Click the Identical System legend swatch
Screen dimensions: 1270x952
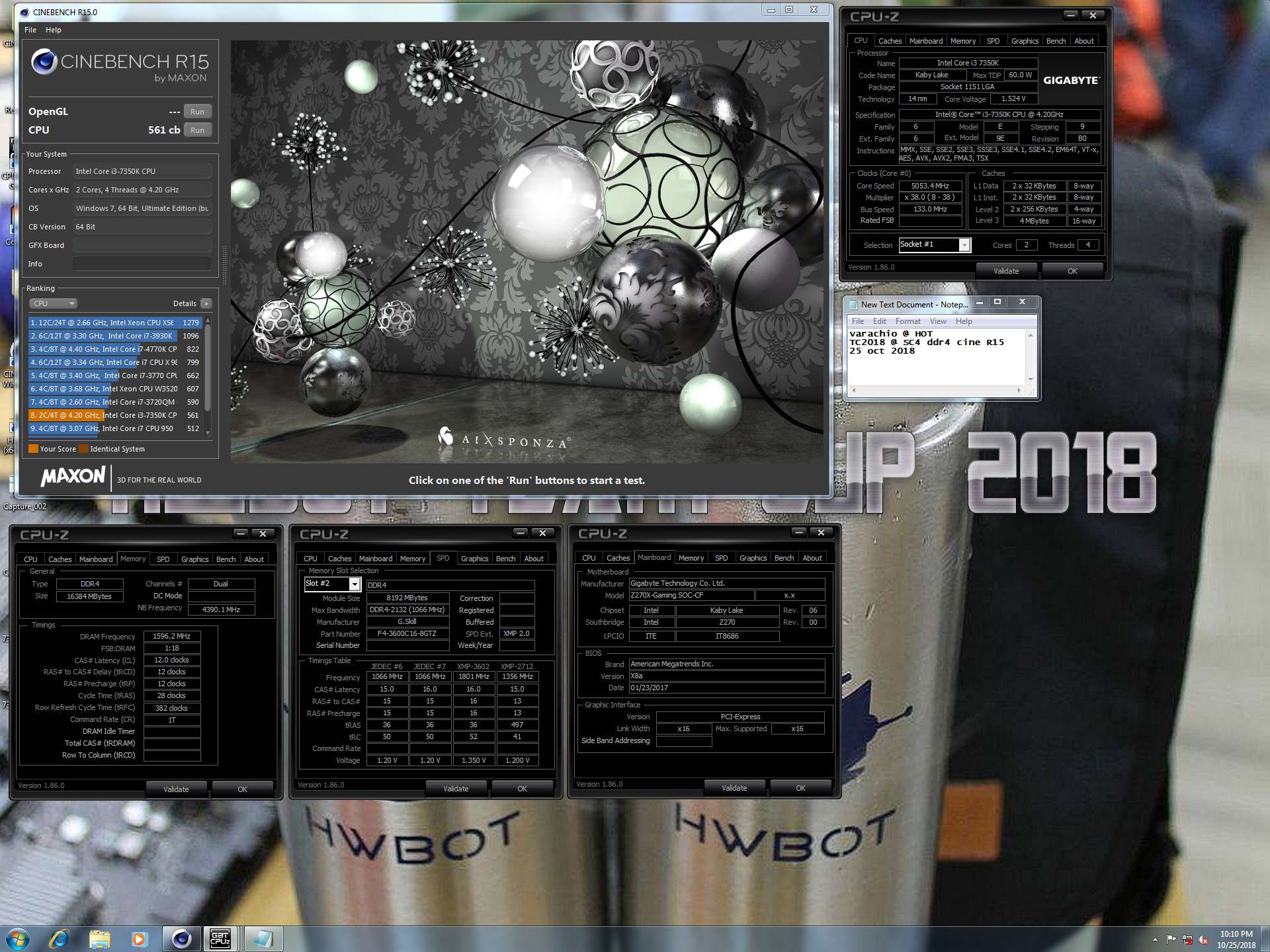[84, 449]
